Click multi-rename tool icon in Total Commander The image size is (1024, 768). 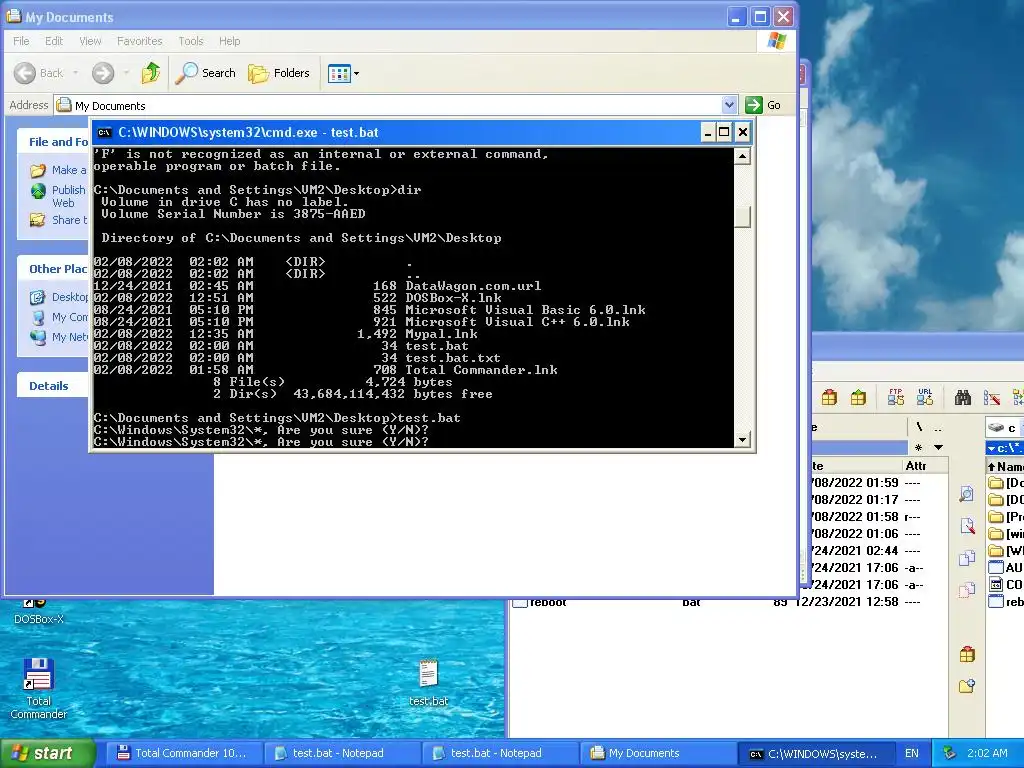pos(991,397)
